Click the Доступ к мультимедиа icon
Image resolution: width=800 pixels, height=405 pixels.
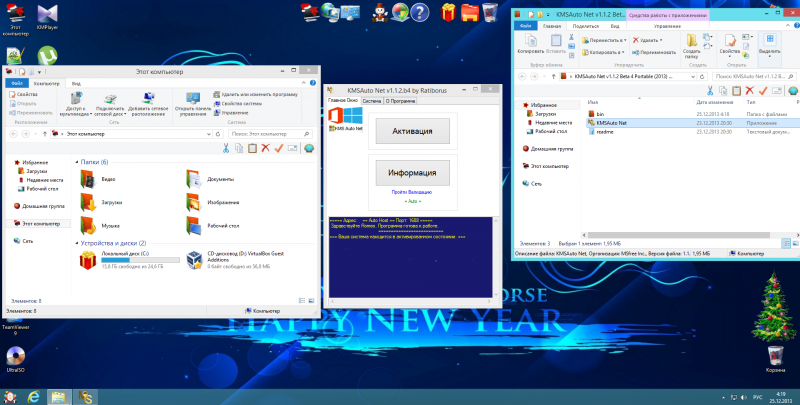tap(76, 104)
